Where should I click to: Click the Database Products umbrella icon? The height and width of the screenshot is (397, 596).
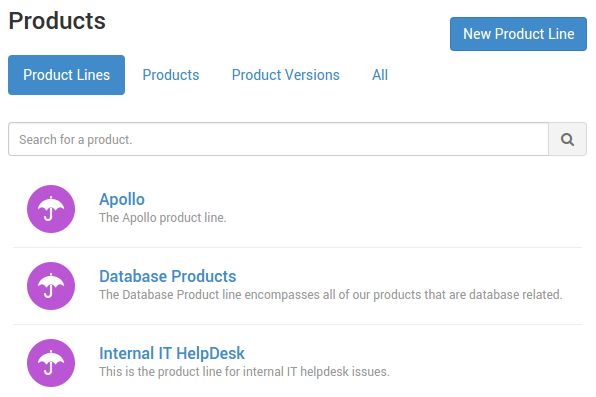(x=51, y=286)
